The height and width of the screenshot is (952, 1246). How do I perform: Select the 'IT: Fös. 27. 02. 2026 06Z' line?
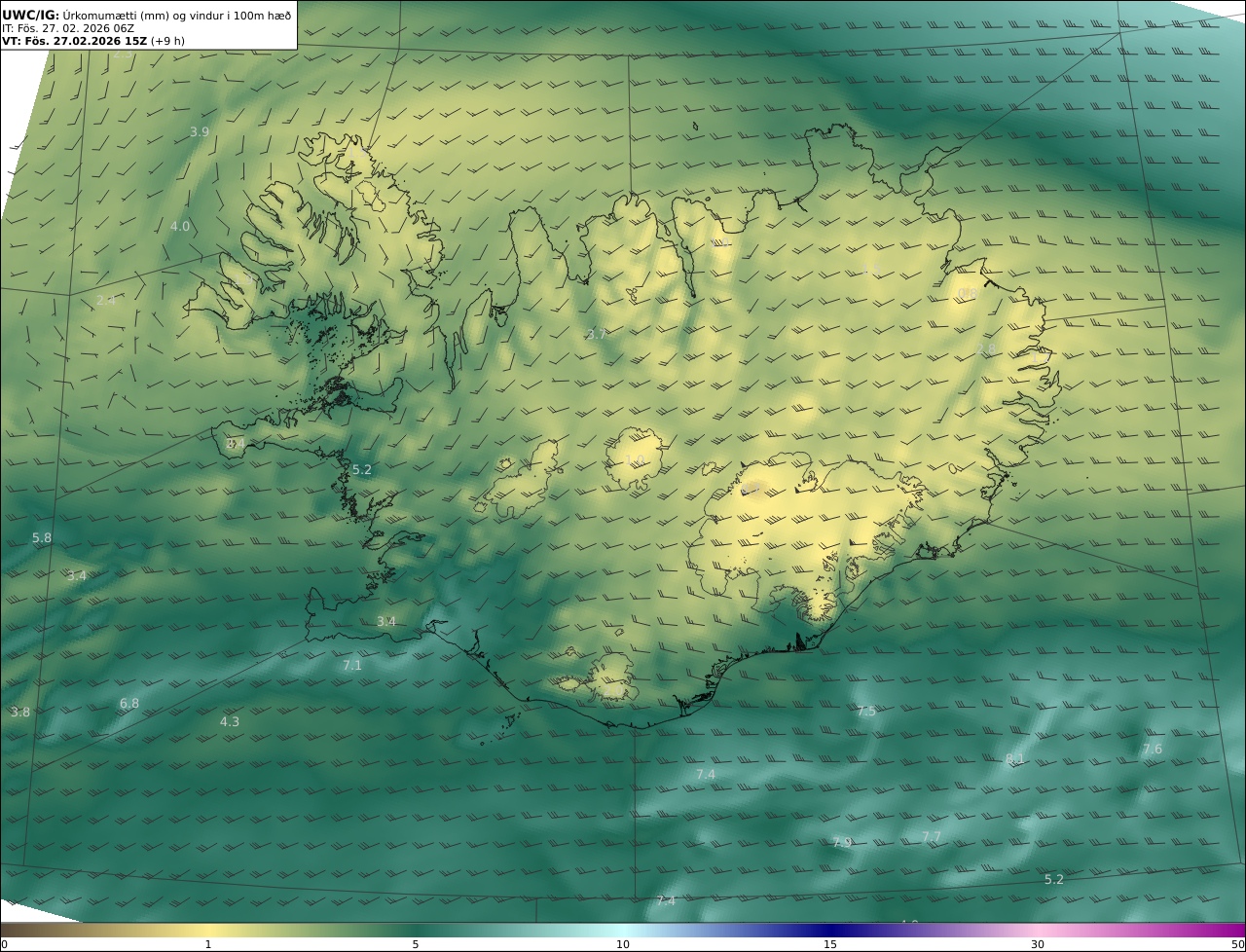(68, 28)
